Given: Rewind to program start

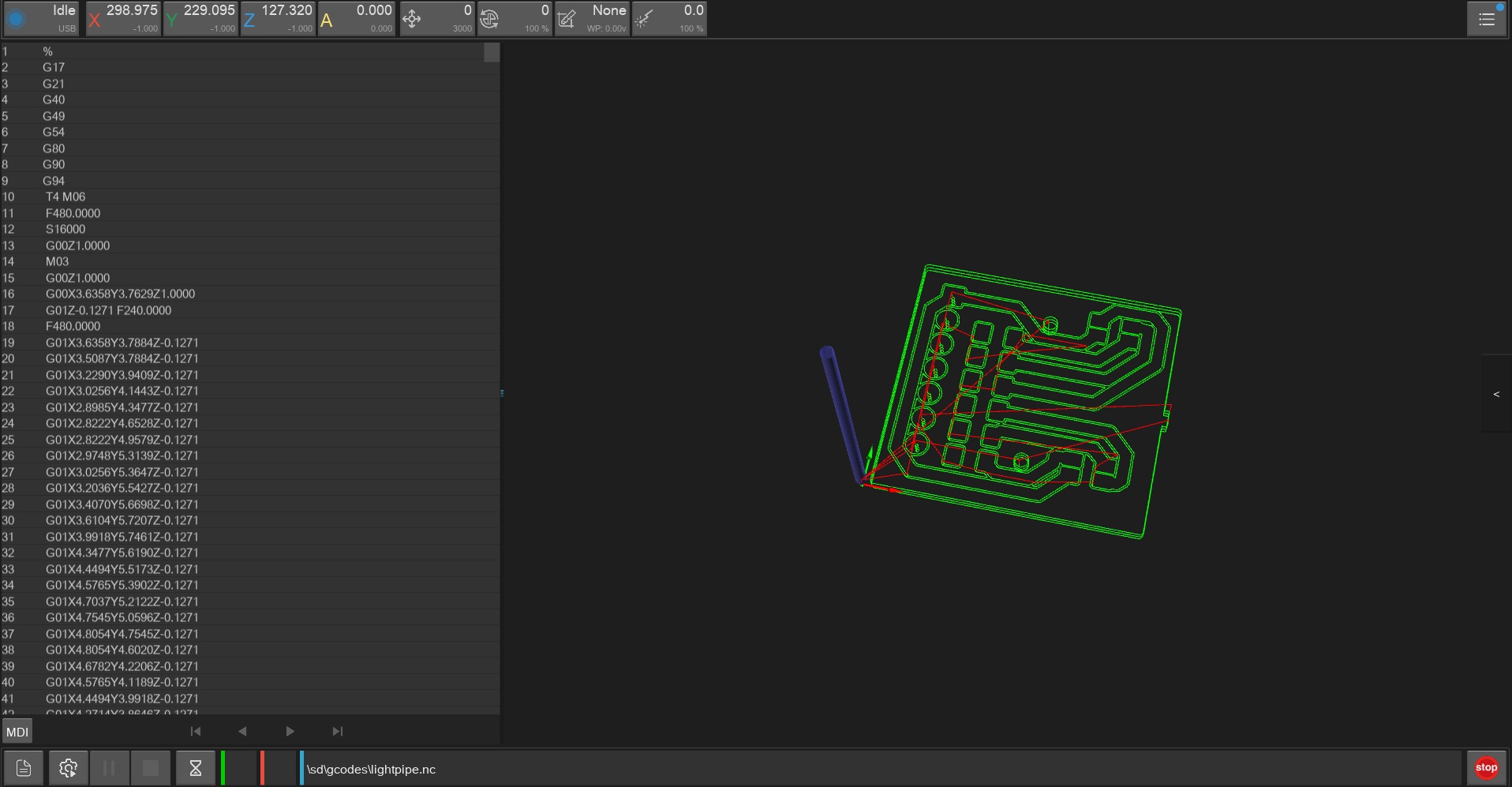Looking at the screenshot, I should coord(195,731).
